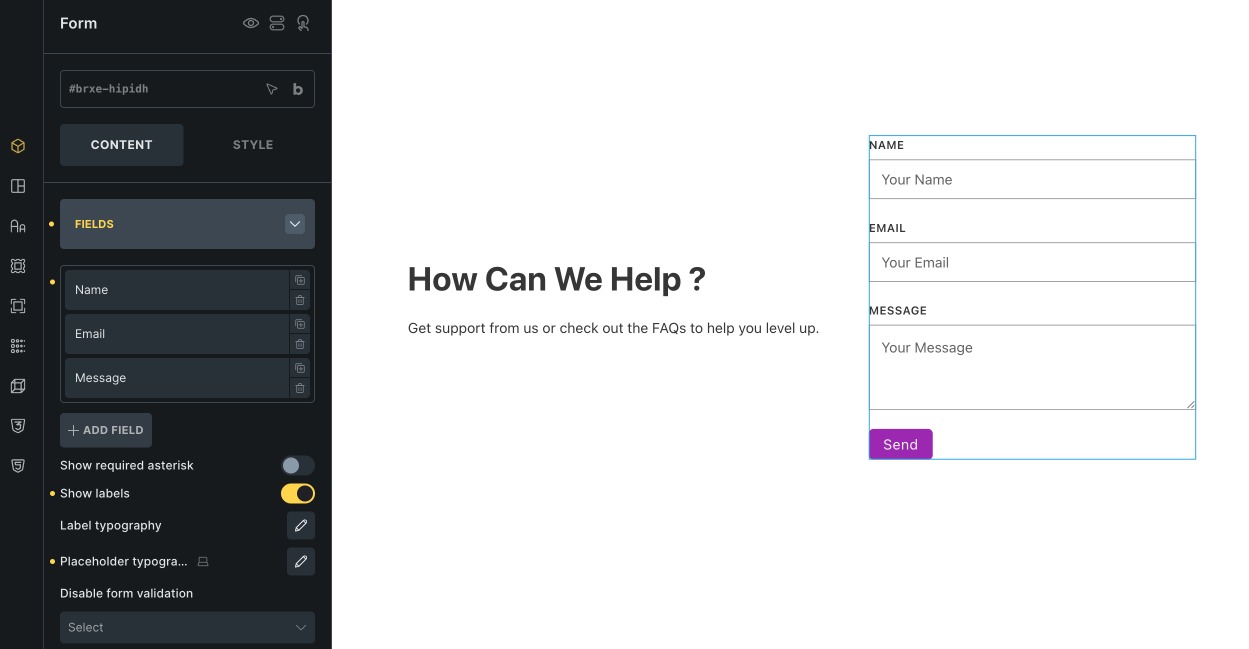Open element conditions settings icon
The width and height of the screenshot is (1249, 649).
(277, 22)
